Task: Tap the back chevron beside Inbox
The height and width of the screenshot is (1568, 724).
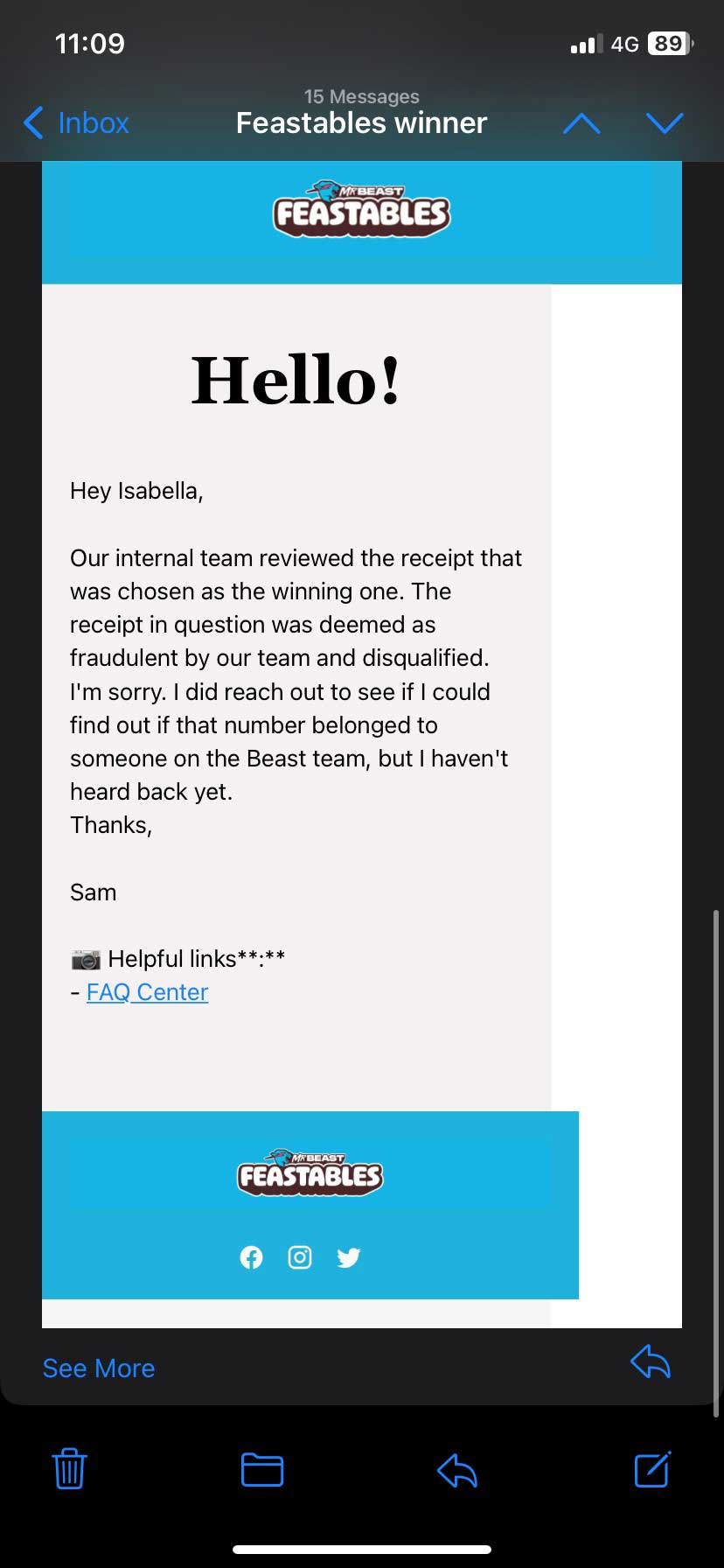Action: tap(32, 123)
